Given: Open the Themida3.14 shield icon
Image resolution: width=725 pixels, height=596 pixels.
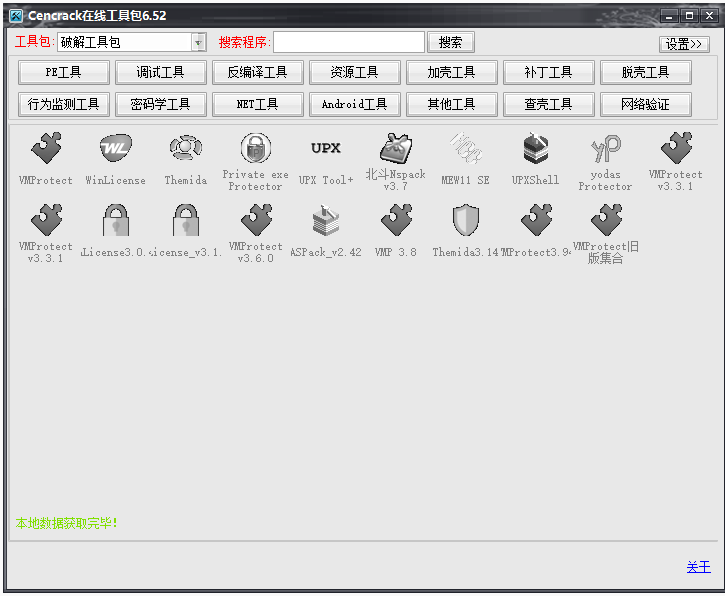Looking at the screenshot, I should point(465,221).
